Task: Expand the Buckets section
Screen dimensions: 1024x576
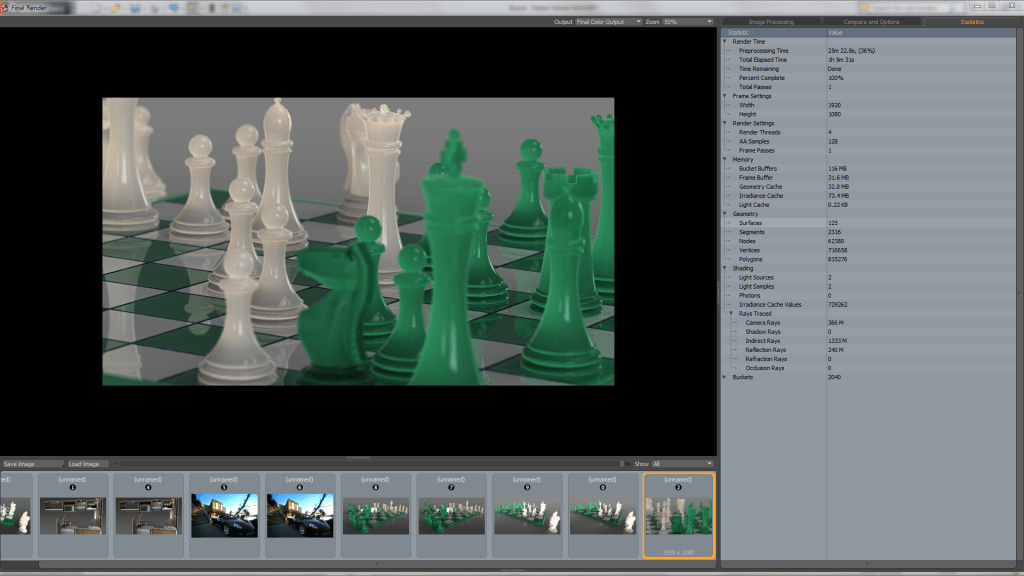Action: [x=723, y=377]
